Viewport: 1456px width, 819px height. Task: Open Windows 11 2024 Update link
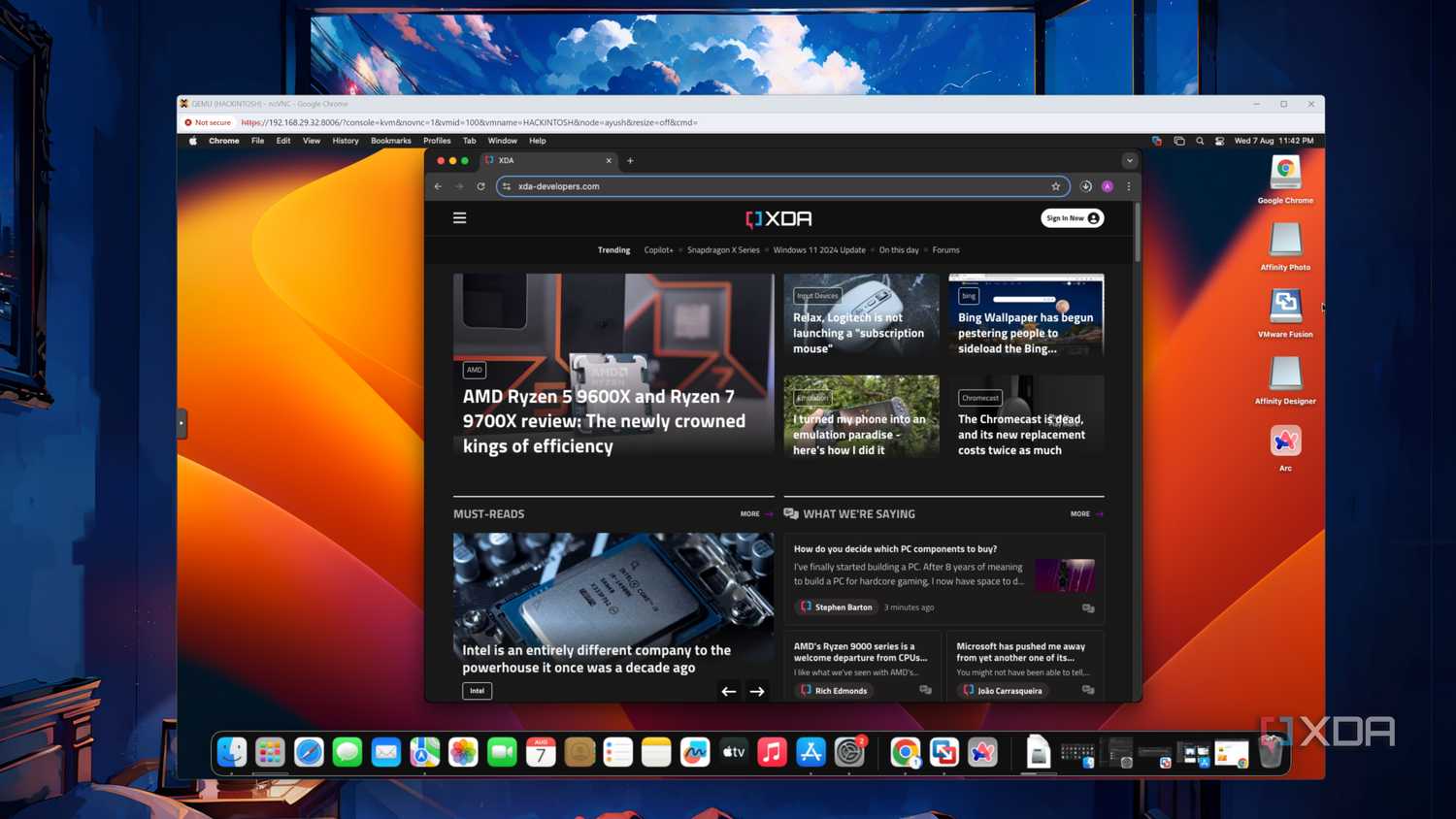(x=819, y=250)
